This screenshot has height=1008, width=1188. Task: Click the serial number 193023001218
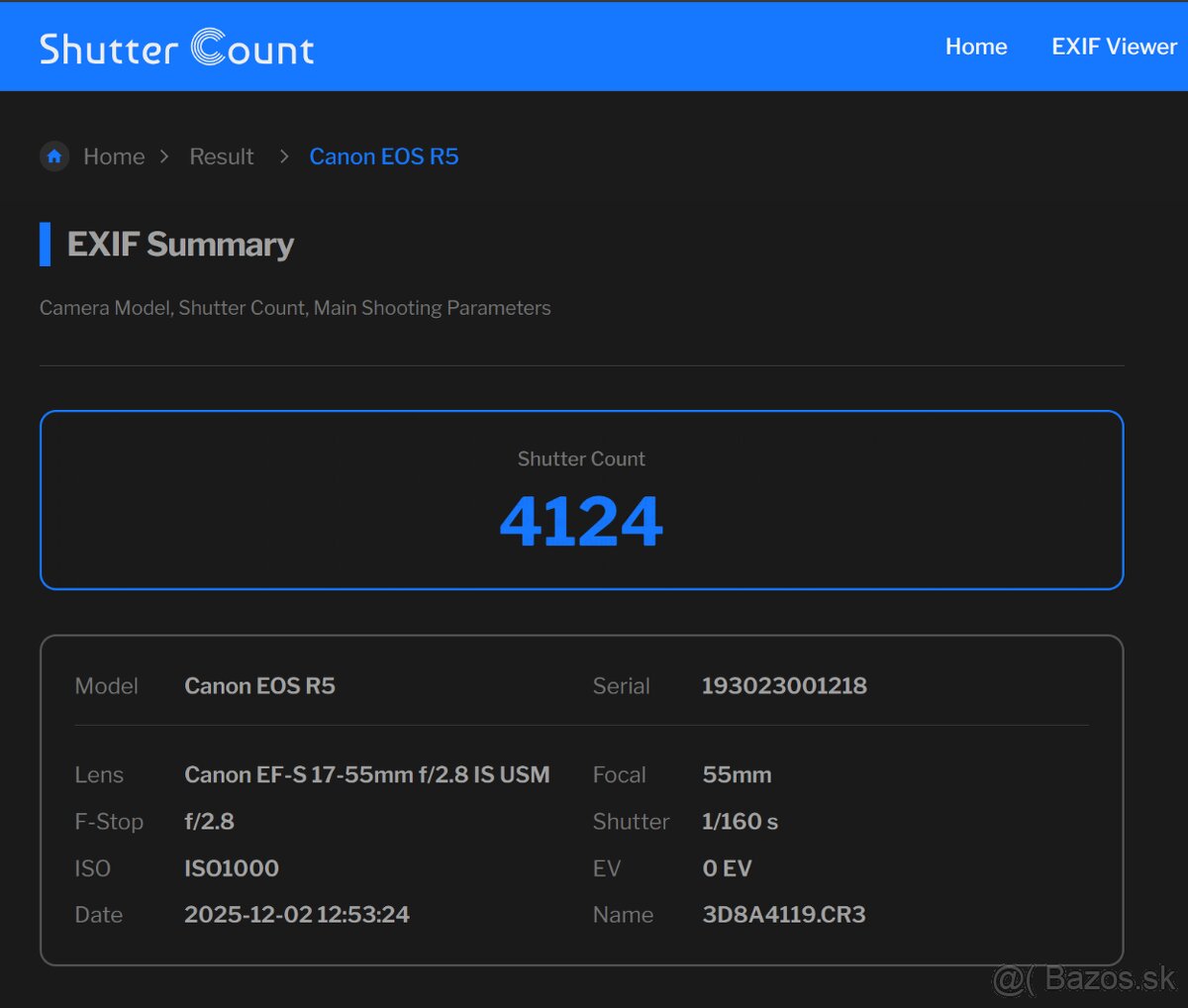click(784, 685)
